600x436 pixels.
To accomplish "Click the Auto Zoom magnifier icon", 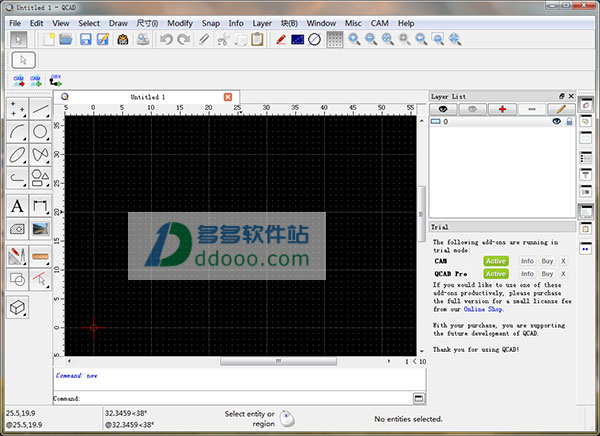I will 388,39.
